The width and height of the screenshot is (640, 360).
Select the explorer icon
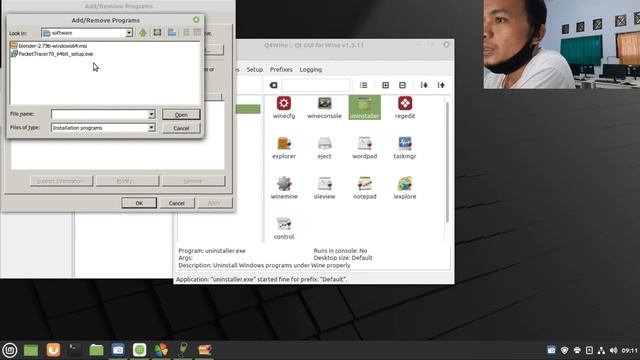[284, 148]
